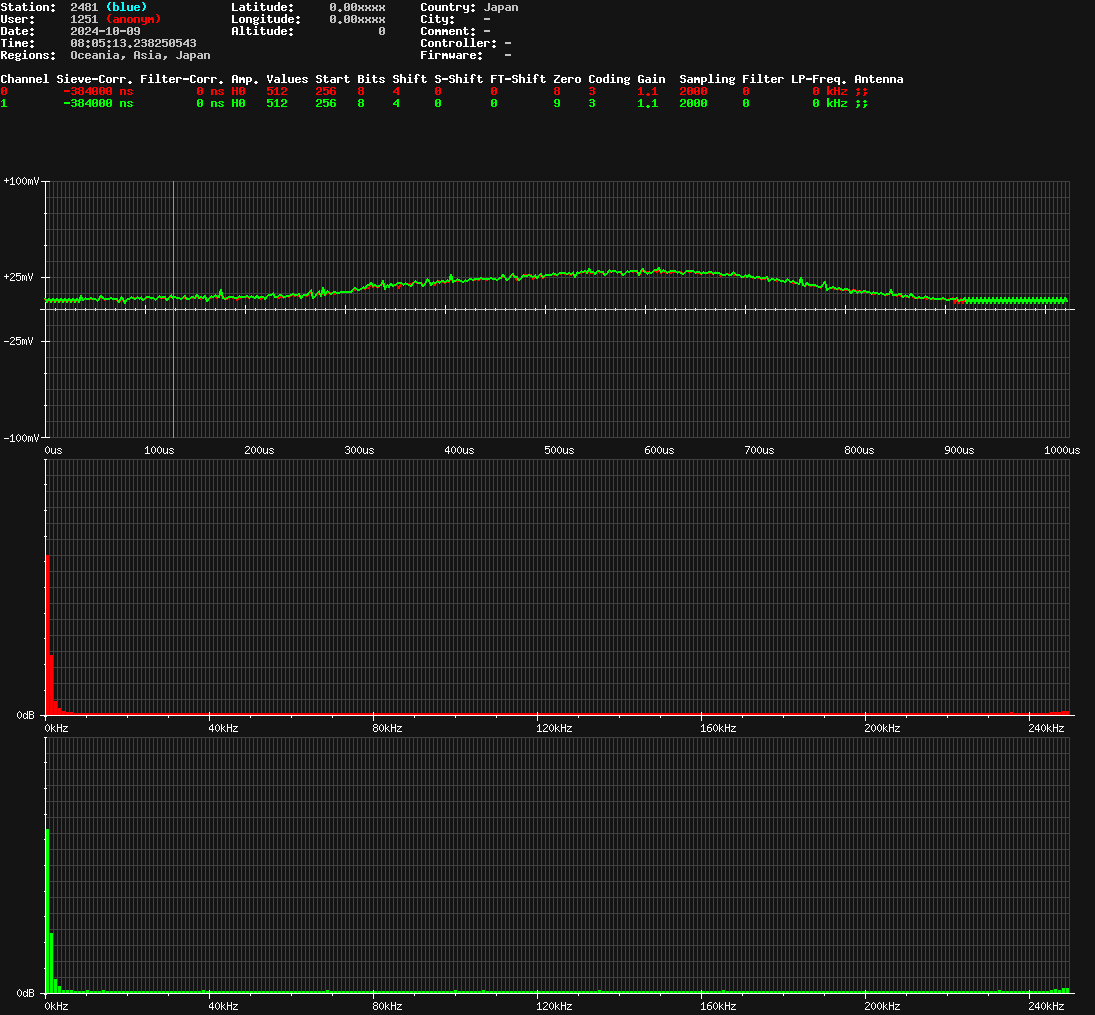Click the Sieve-Corr. column header
Screen dimensions: 1095x1015
point(94,79)
